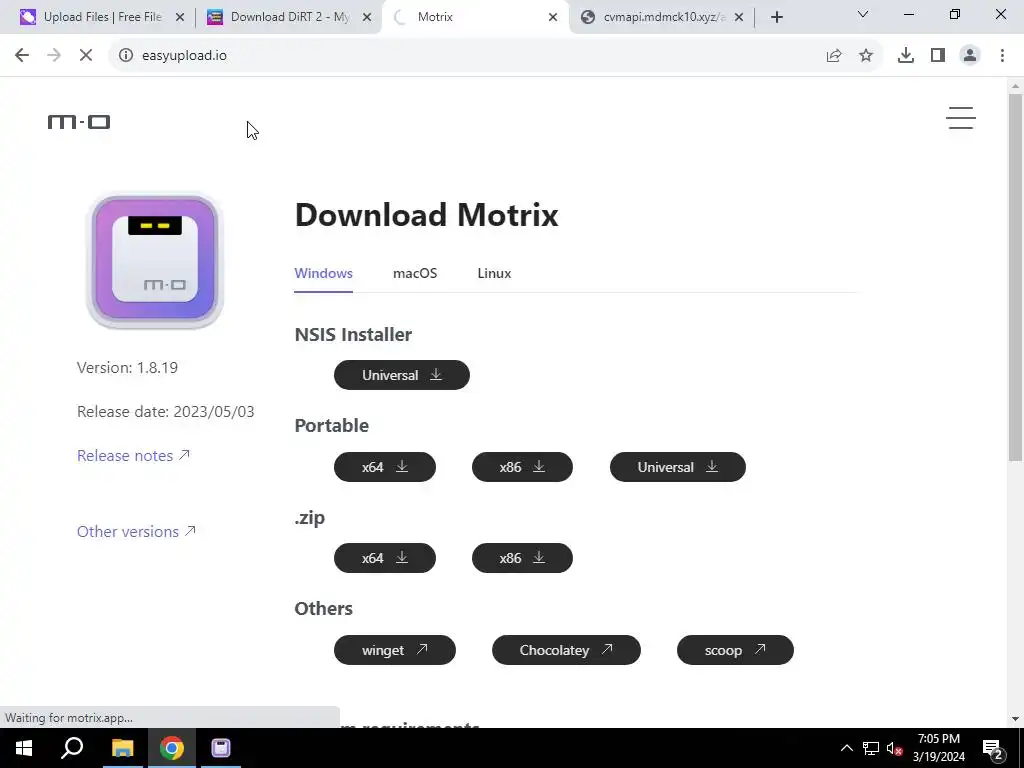Viewport: 1024px width, 768px height.
Task: Download the .zip x86 package
Action: [x=522, y=558]
